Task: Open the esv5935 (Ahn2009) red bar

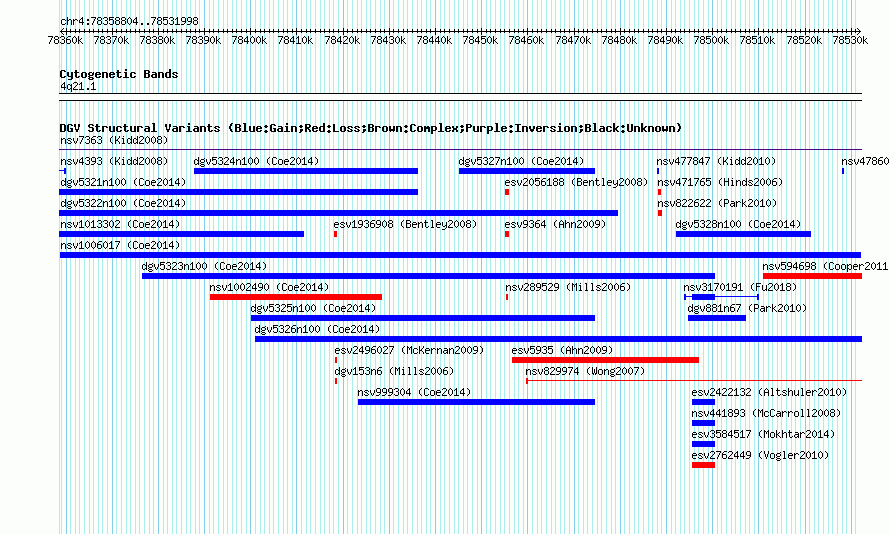Action: click(x=605, y=360)
